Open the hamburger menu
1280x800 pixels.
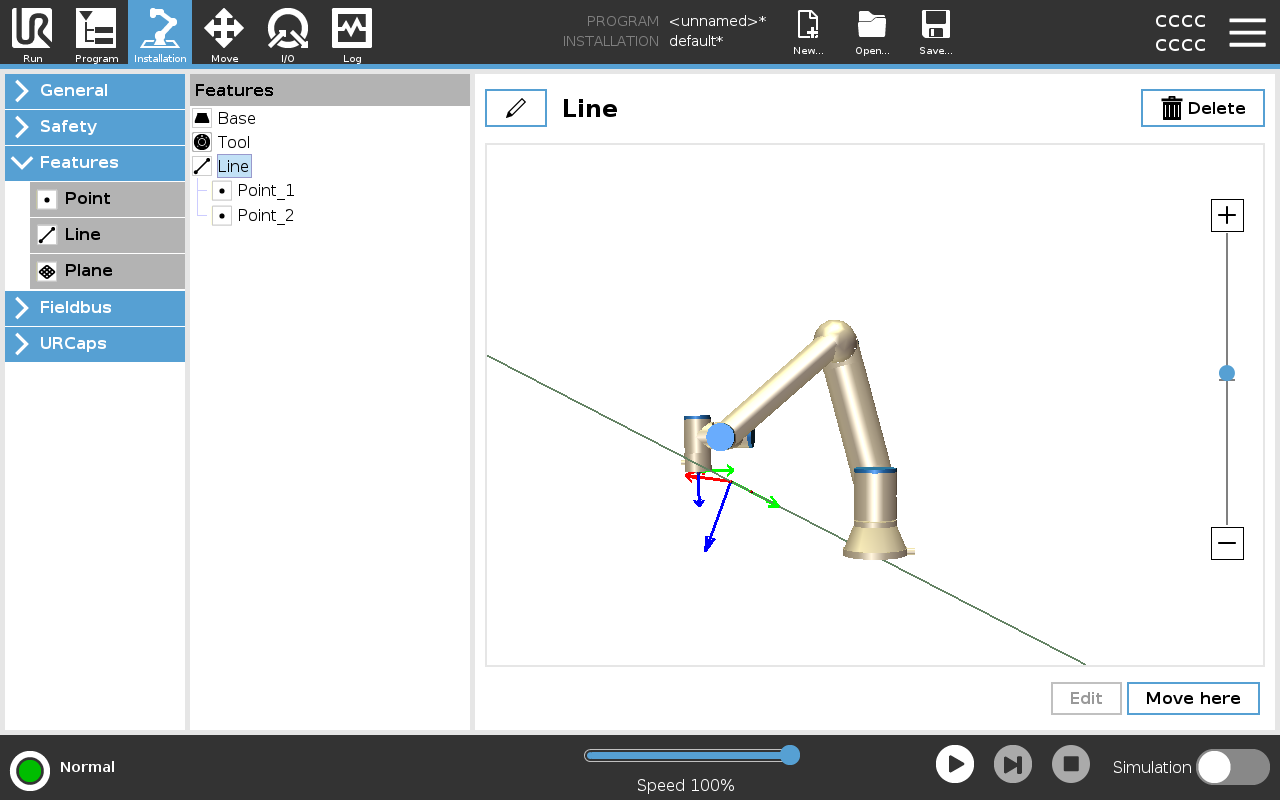pos(1247,32)
